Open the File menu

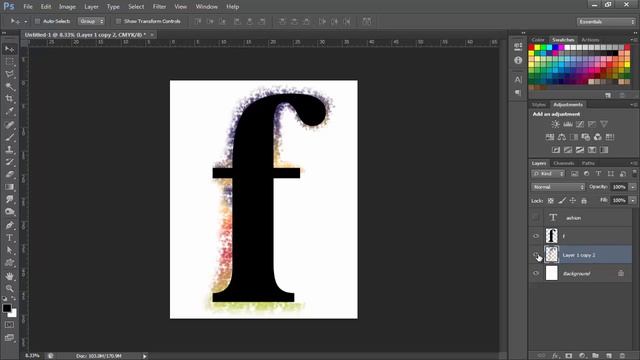tap(28, 7)
